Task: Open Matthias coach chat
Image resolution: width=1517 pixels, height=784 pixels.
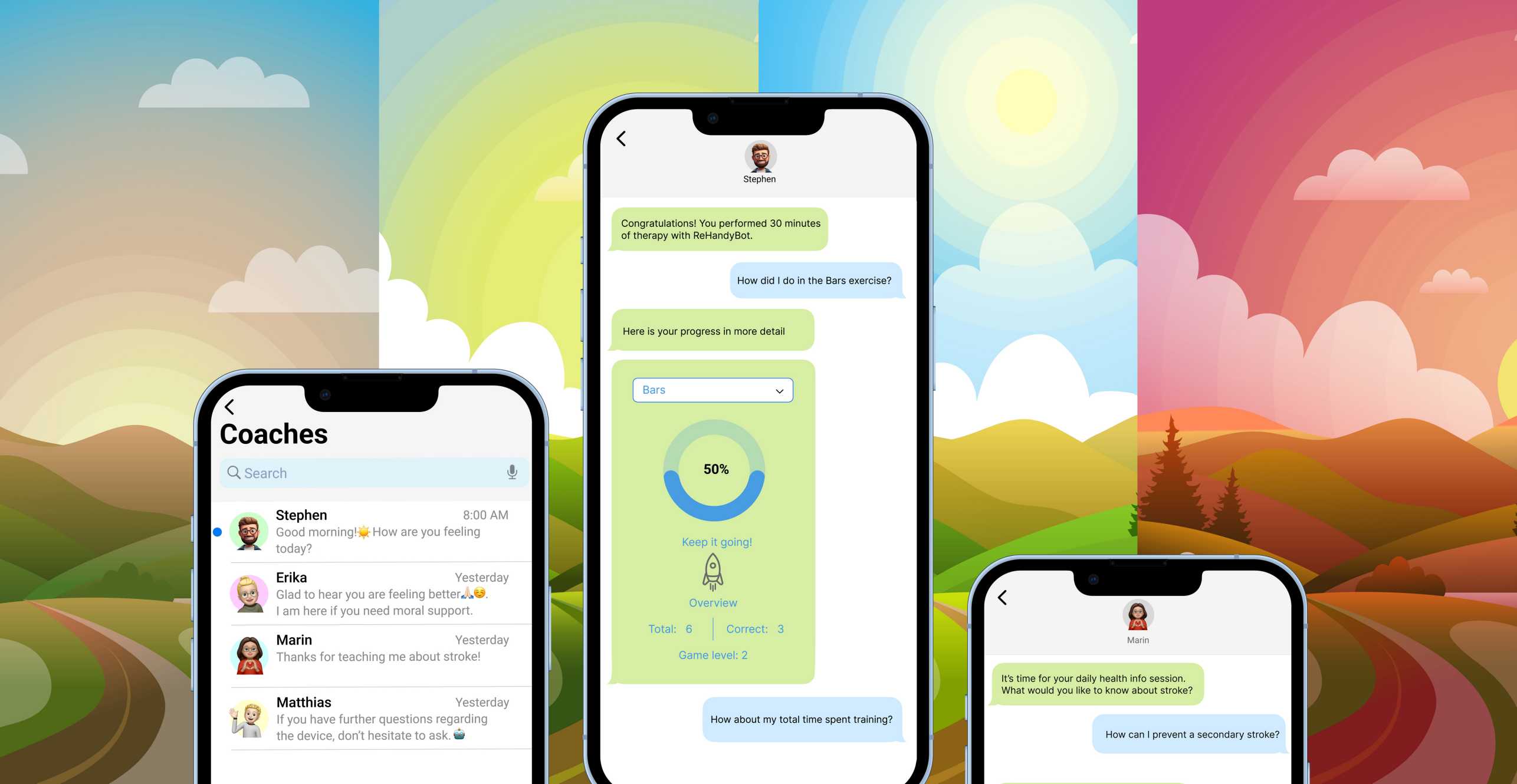Action: (370, 718)
